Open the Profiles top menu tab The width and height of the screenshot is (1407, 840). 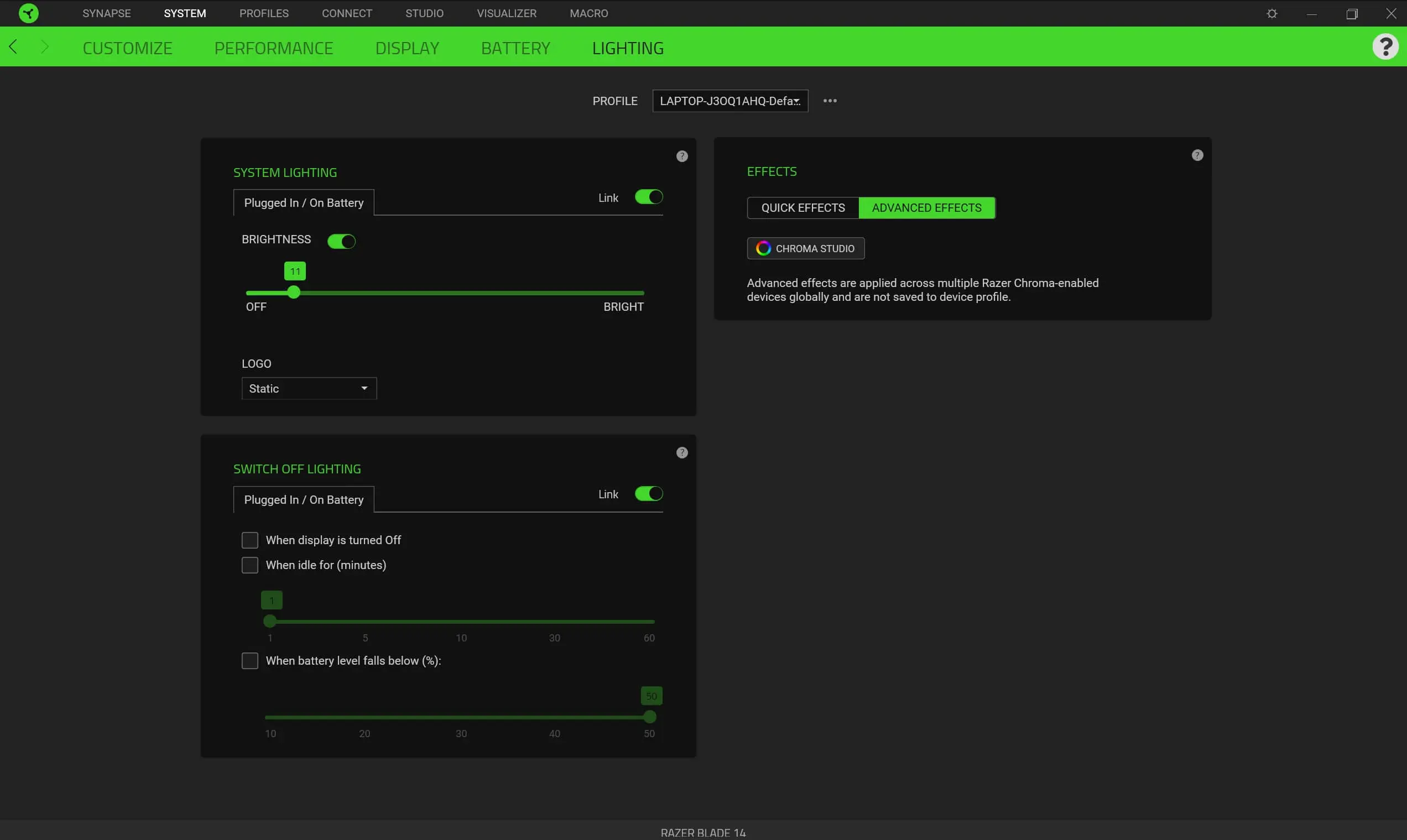[264, 13]
